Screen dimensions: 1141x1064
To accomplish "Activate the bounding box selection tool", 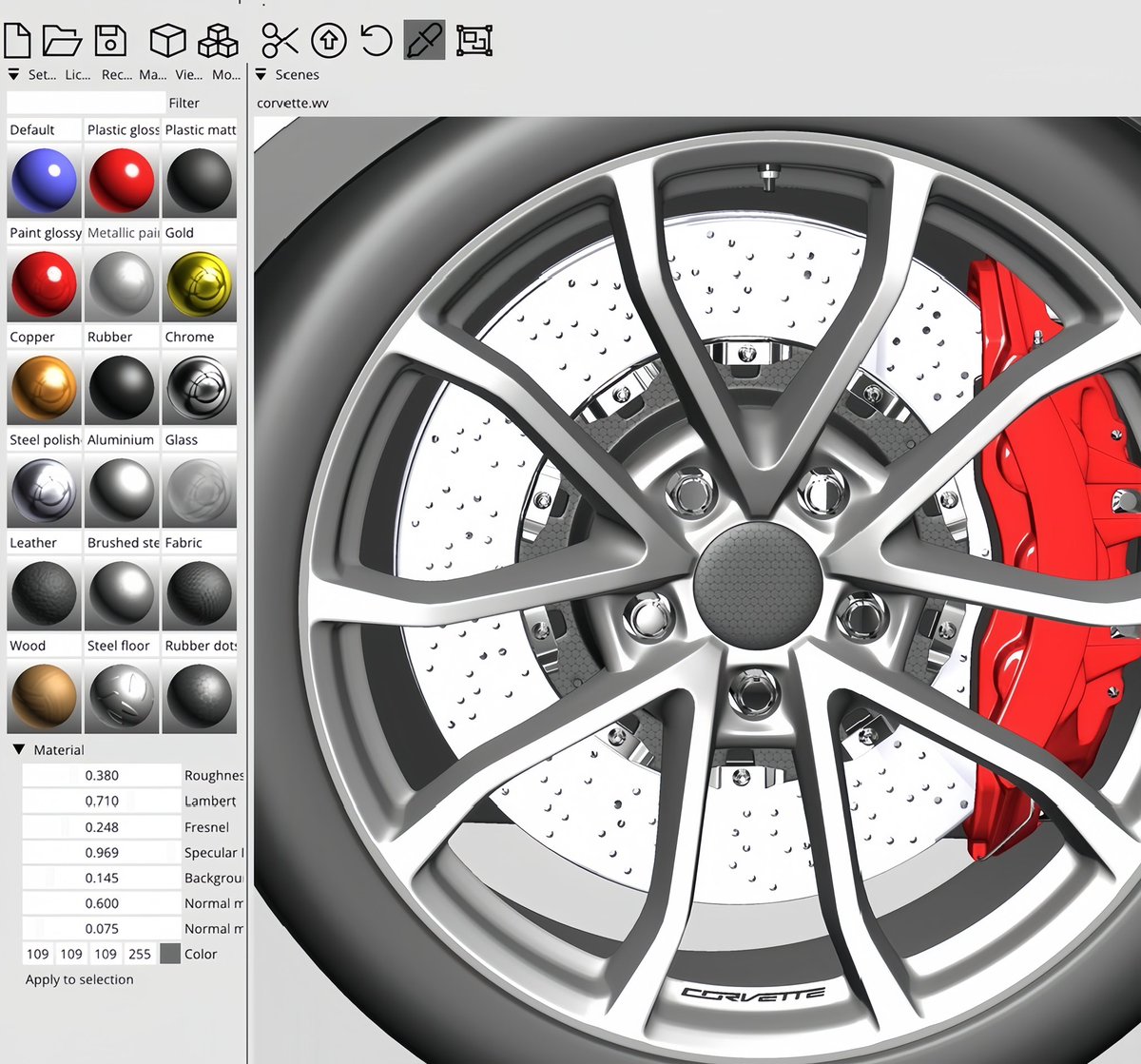I will tap(474, 40).
